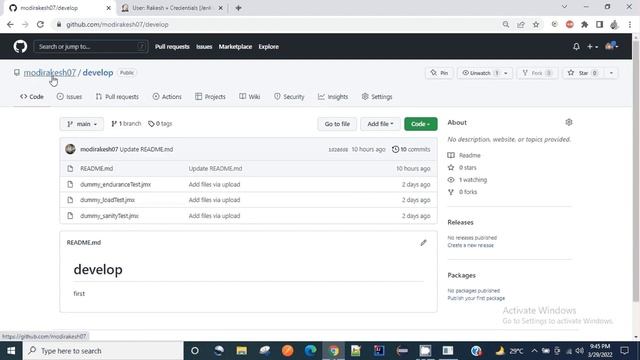Viewport: 640px width, 360px height.
Task: Open Explore in top navigation
Action: pos(269,47)
